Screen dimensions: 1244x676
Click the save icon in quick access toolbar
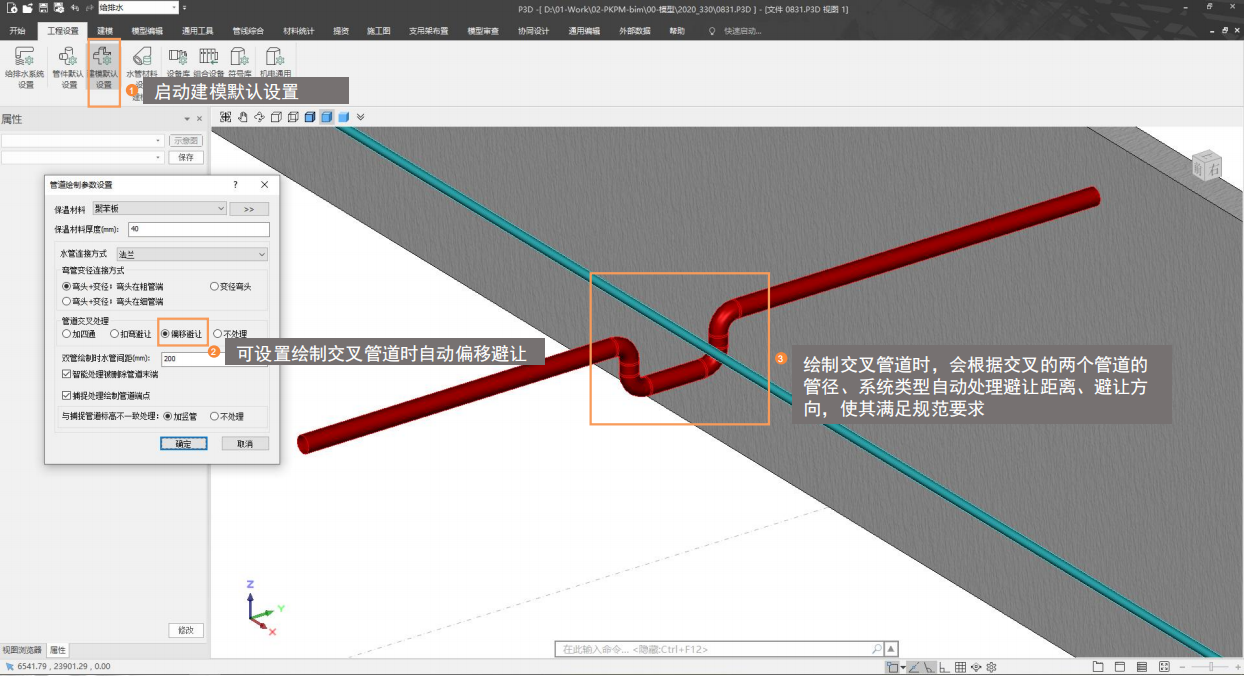tap(42, 7)
